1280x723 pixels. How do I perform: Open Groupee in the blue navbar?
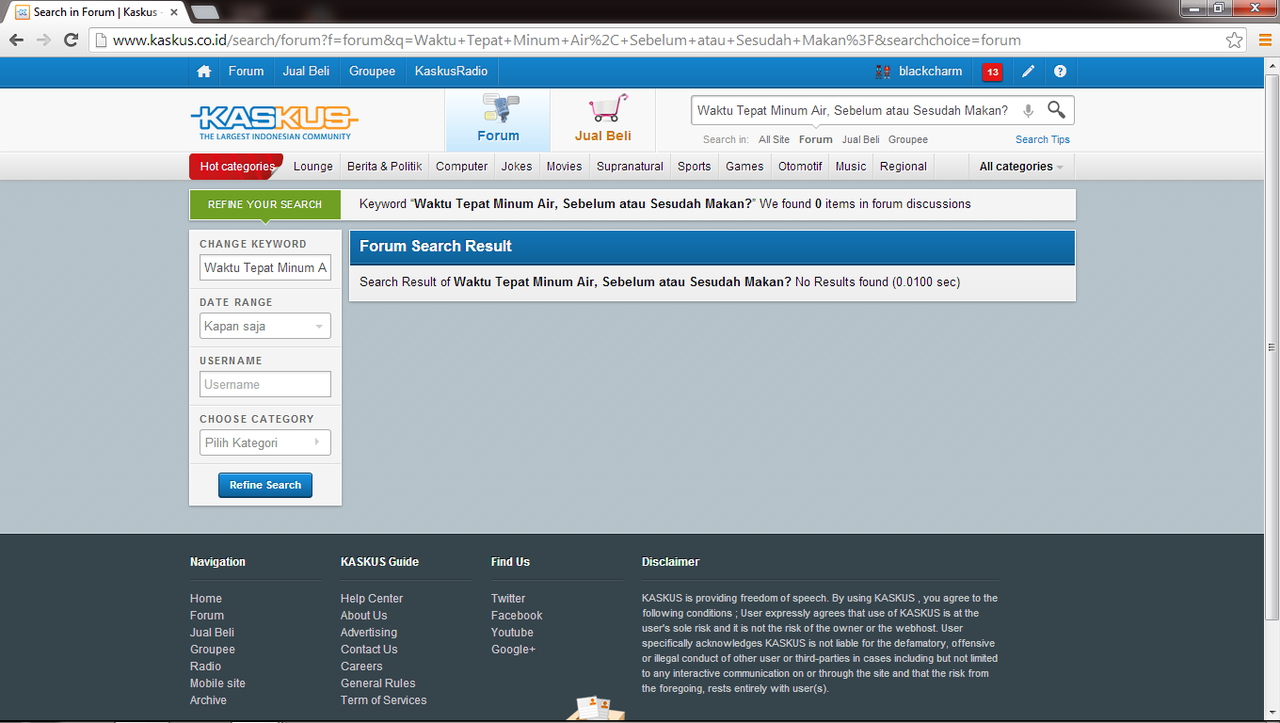point(372,72)
